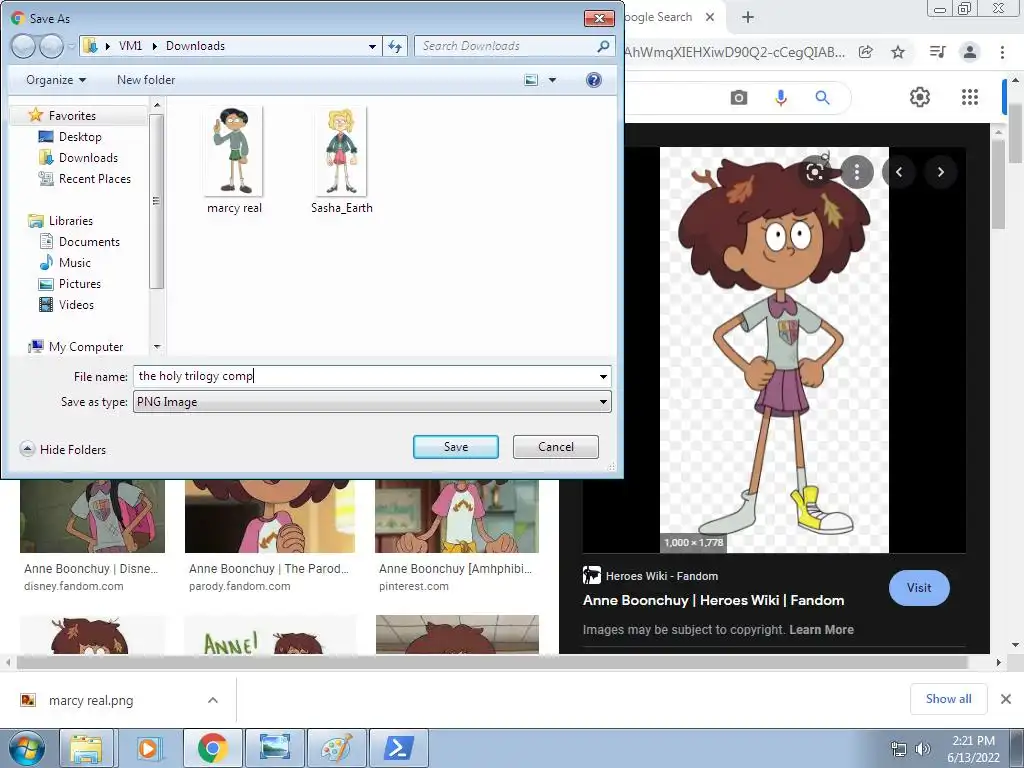Open the Save as type dropdown

pos(372,402)
